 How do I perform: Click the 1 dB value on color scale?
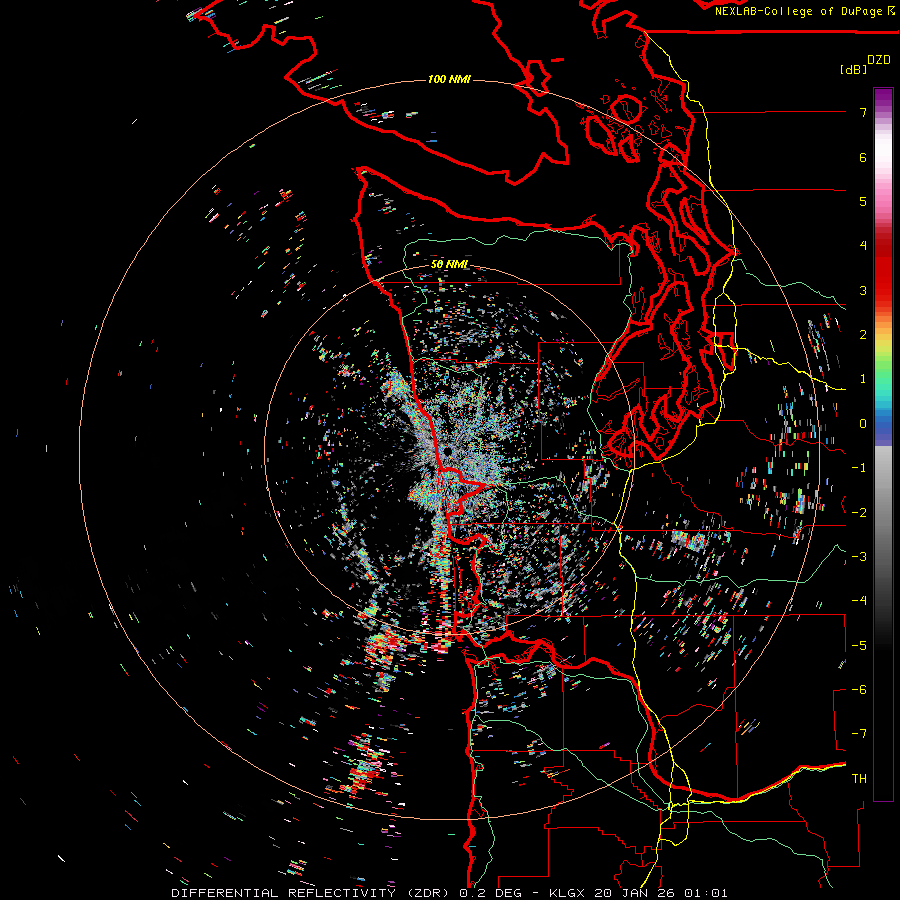pyautogui.click(x=863, y=379)
